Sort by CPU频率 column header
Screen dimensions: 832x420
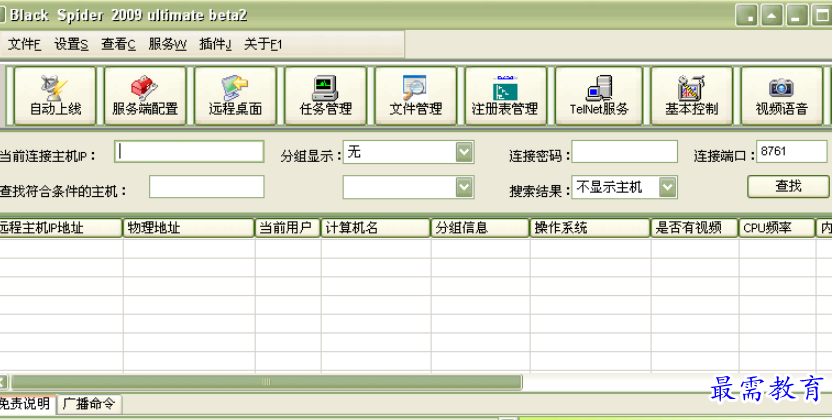tap(777, 228)
